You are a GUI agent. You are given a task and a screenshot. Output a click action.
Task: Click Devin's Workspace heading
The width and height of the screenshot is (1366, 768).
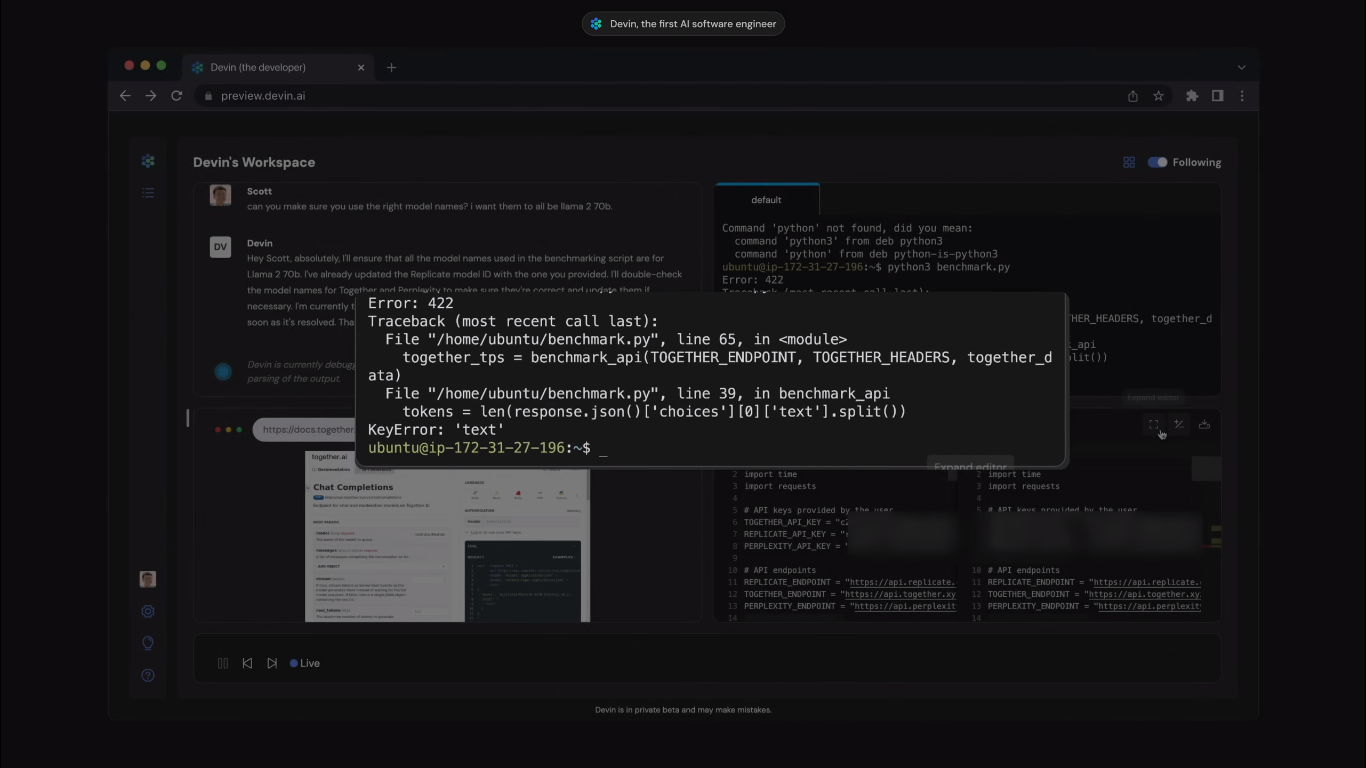click(x=254, y=162)
